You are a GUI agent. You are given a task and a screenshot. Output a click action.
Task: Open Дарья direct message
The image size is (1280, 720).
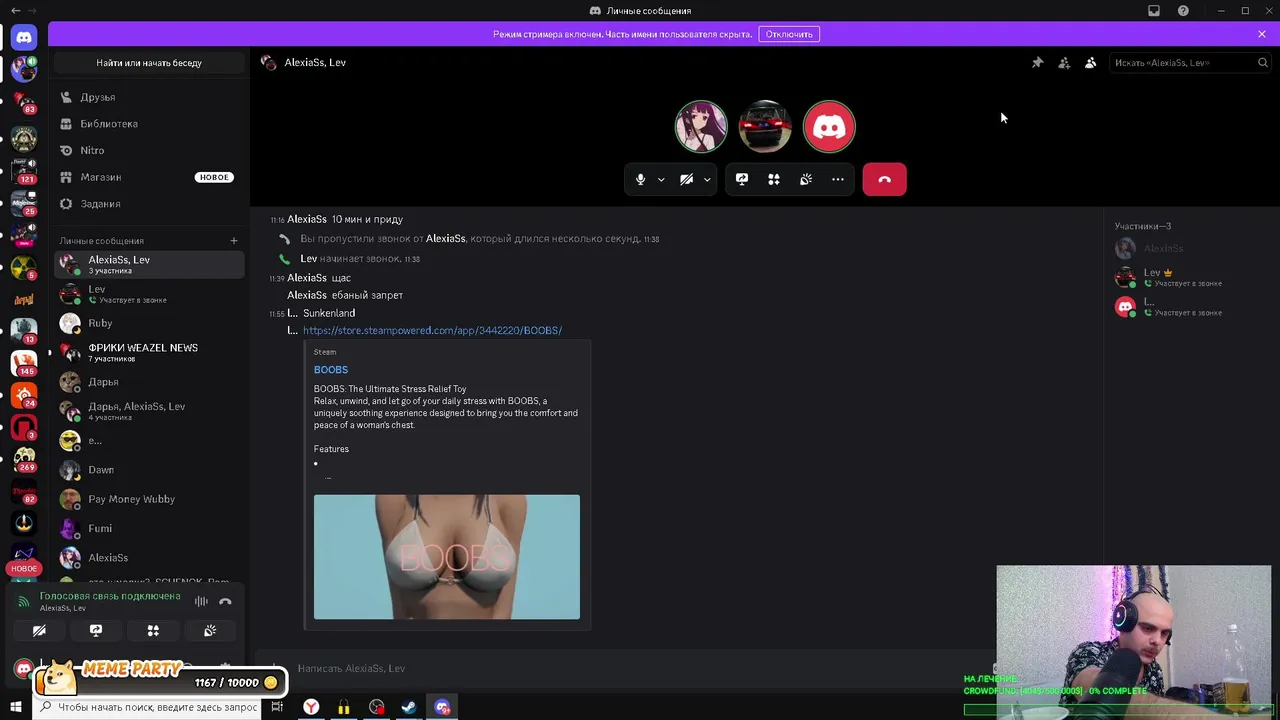149,382
